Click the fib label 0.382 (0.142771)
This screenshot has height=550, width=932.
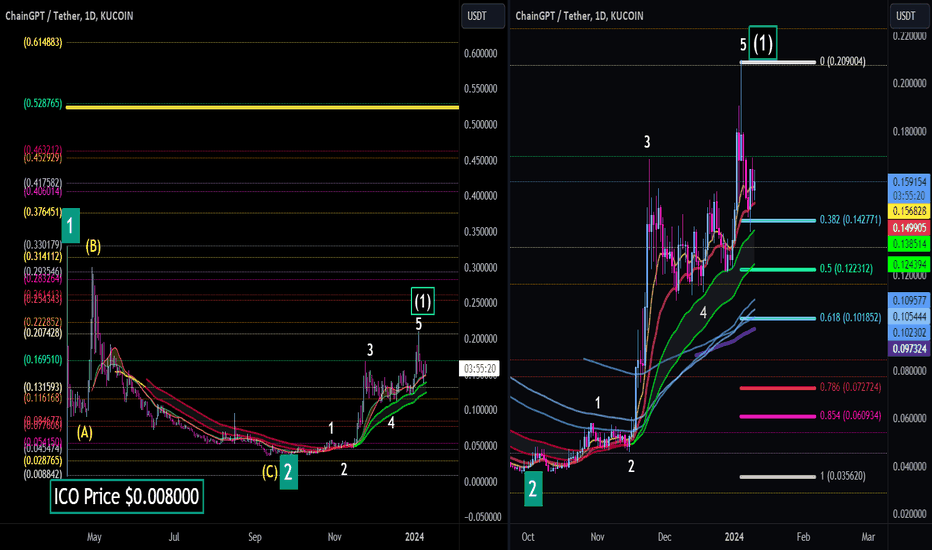point(851,219)
